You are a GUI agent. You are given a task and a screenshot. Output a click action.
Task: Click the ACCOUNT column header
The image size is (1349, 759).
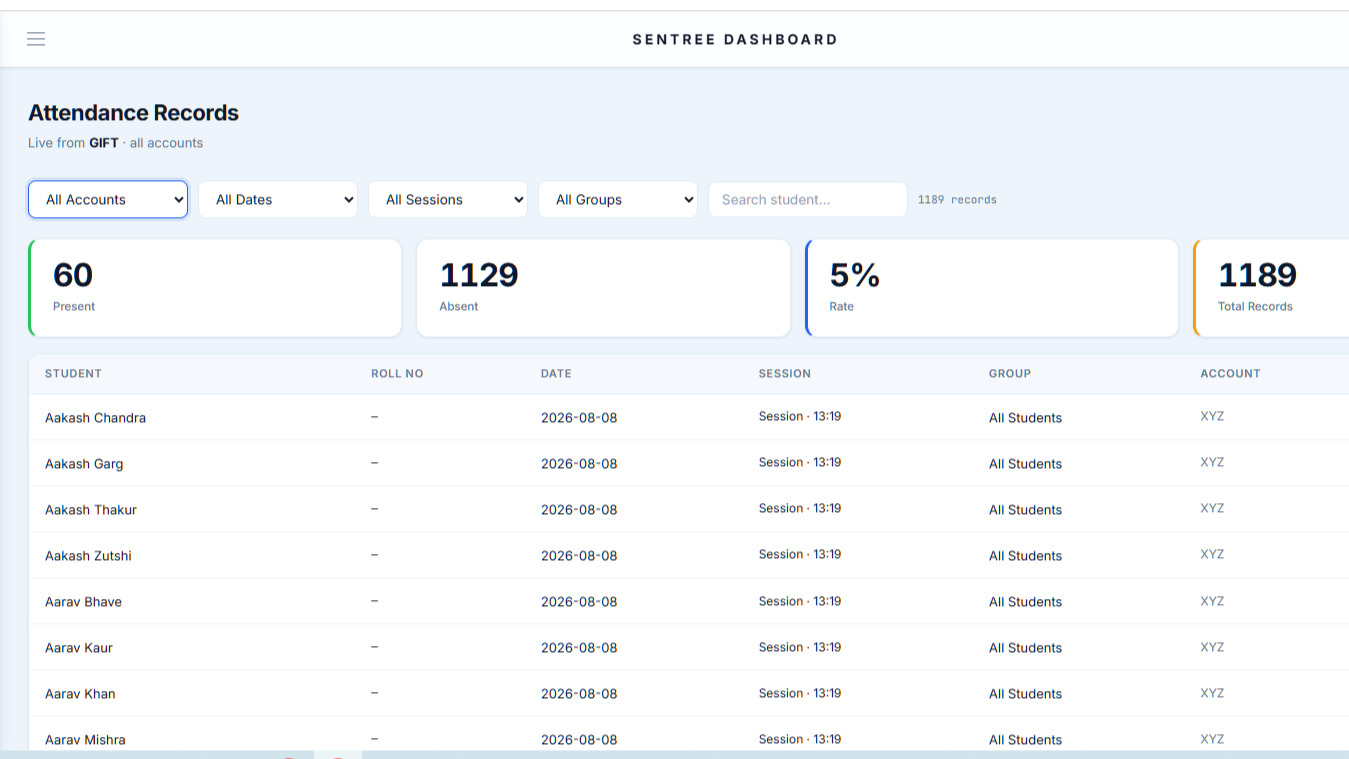1230,373
